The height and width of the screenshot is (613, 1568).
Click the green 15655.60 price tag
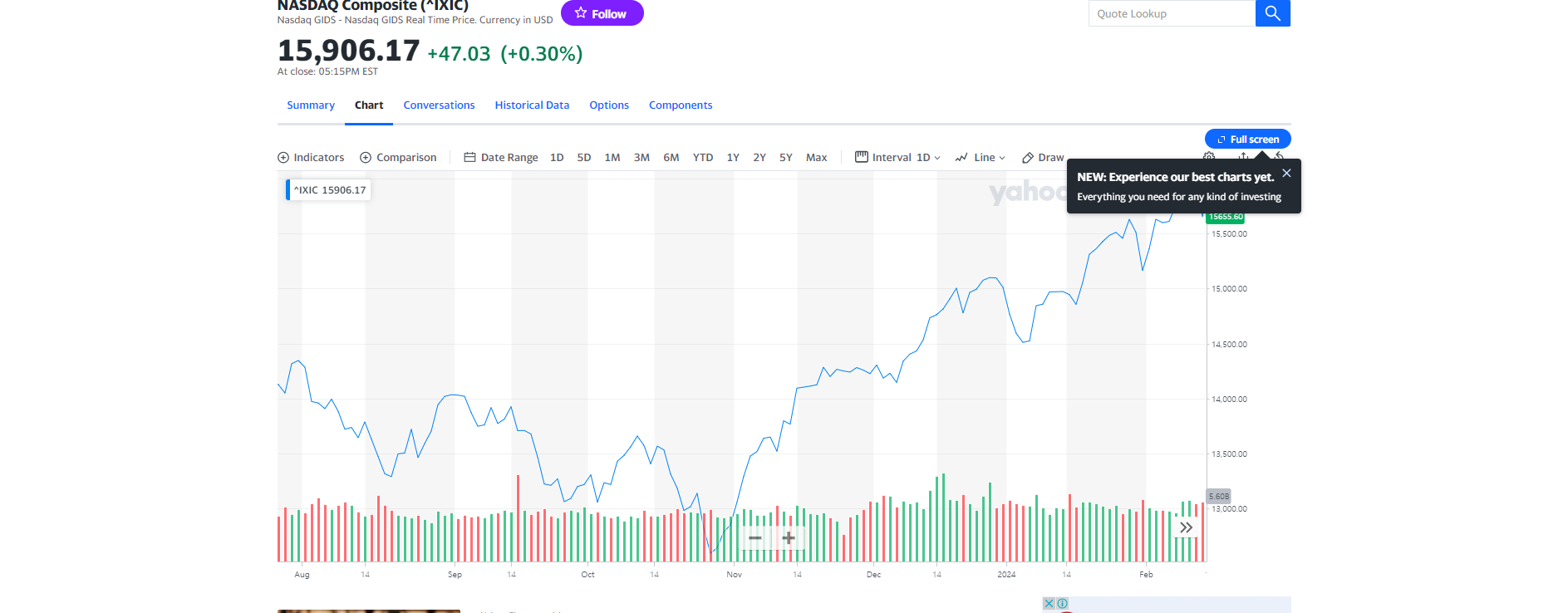point(1226,217)
